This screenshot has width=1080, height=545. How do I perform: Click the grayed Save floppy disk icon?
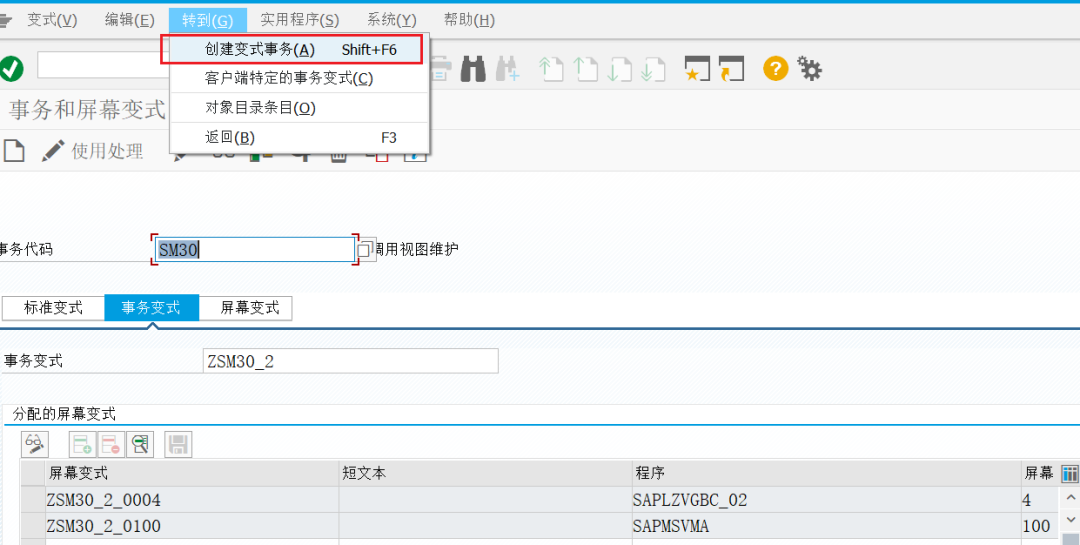178,444
